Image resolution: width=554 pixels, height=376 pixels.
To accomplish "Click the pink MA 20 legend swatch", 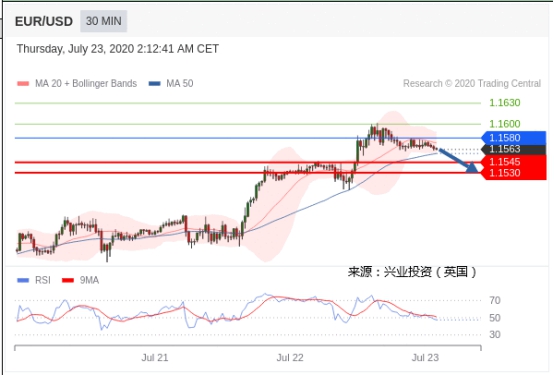I will (23, 84).
